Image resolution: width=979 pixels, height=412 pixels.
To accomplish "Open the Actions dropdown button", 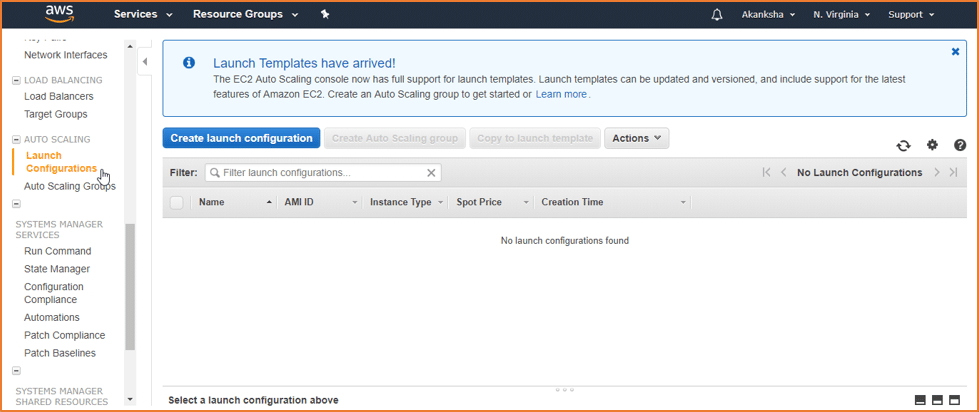I will pos(637,139).
